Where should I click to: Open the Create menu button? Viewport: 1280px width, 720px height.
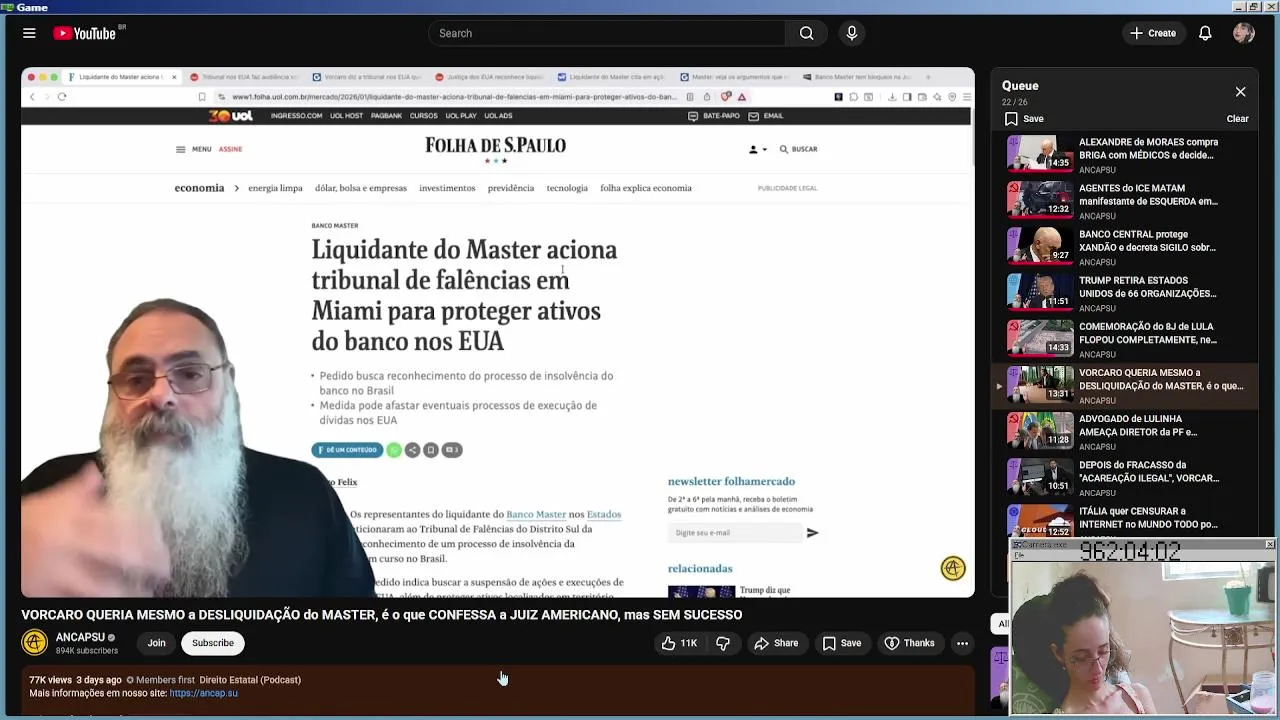[x=1153, y=33]
